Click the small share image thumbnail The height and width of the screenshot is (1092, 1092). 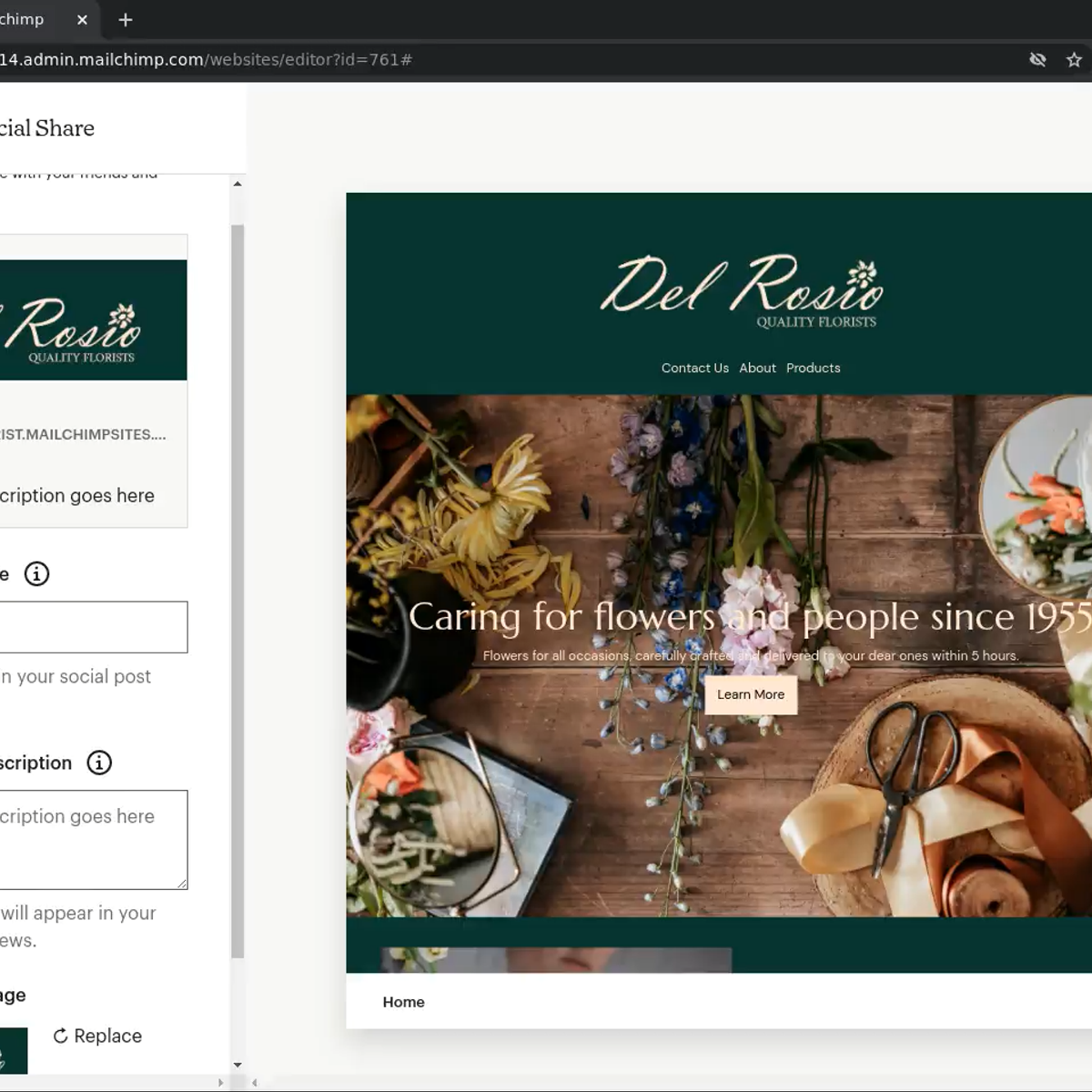[14, 1050]
